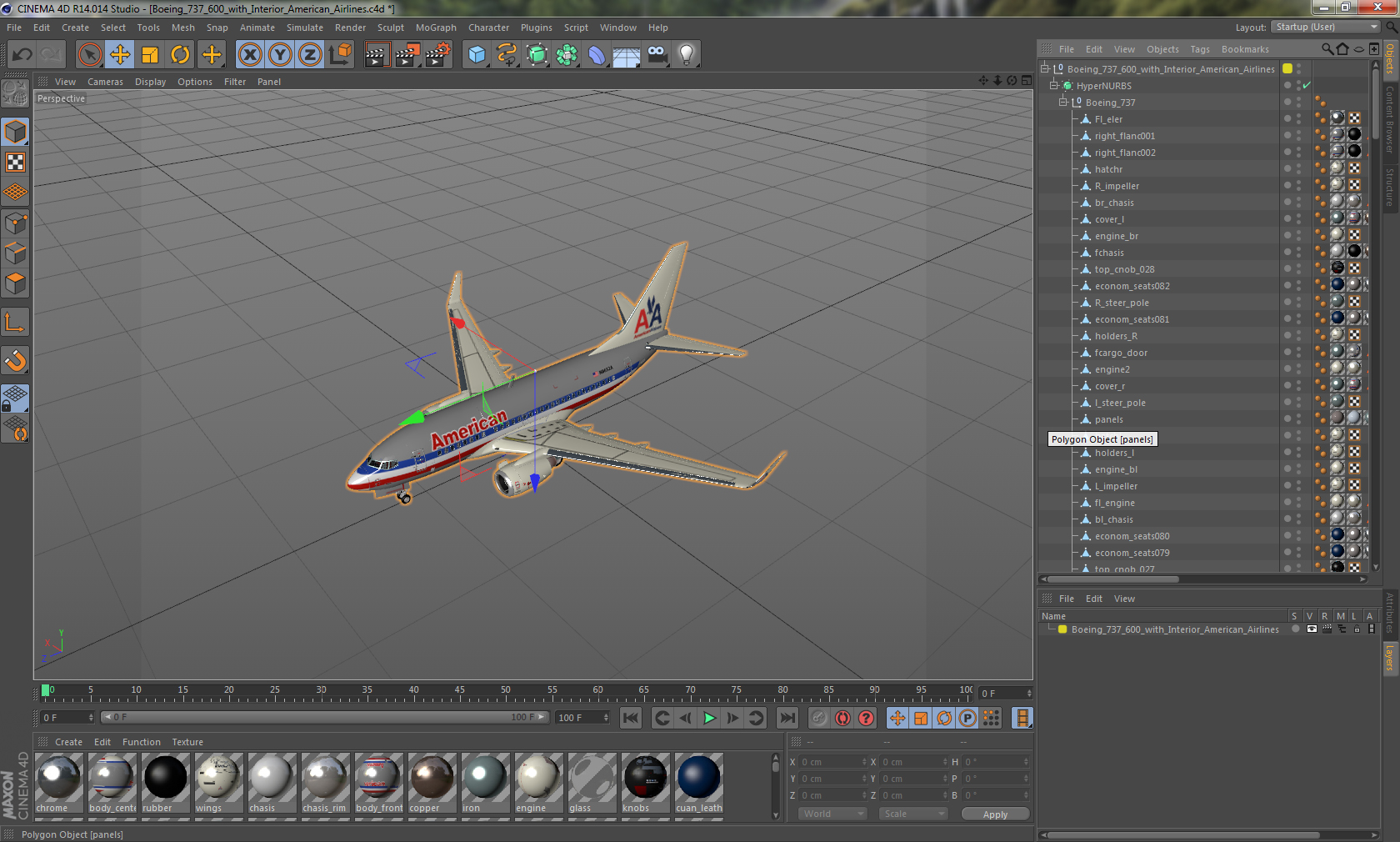Add a HyperNURBS generator icon
The image size is (1400, 842).
click(537, 55)
